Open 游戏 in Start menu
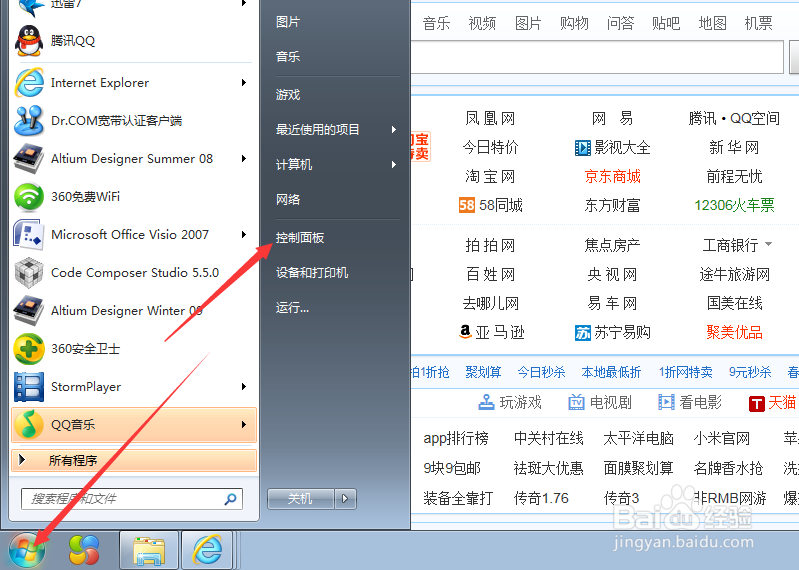 click(288, 95)
